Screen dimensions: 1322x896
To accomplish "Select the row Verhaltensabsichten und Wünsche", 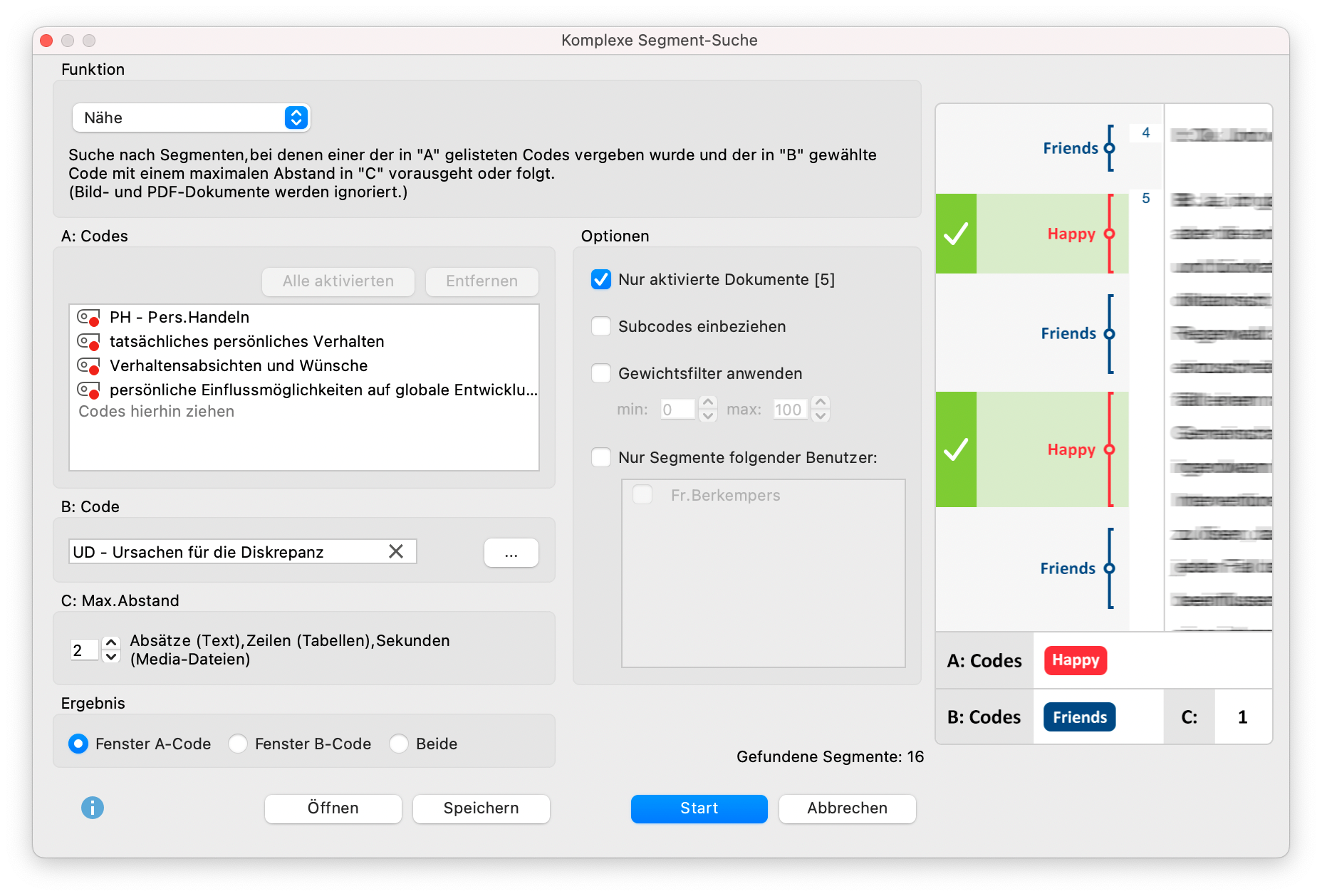I will (304, 366).
